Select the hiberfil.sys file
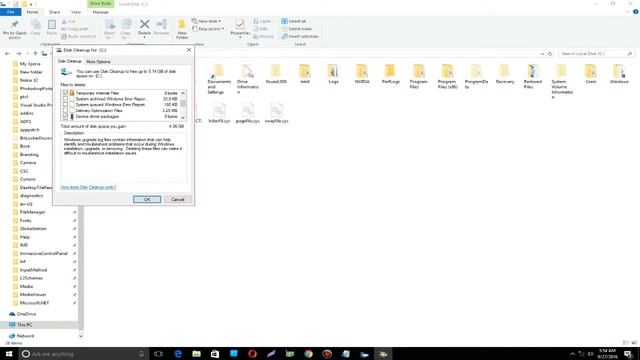Screen dimensions: 640x360 (219, 113)
